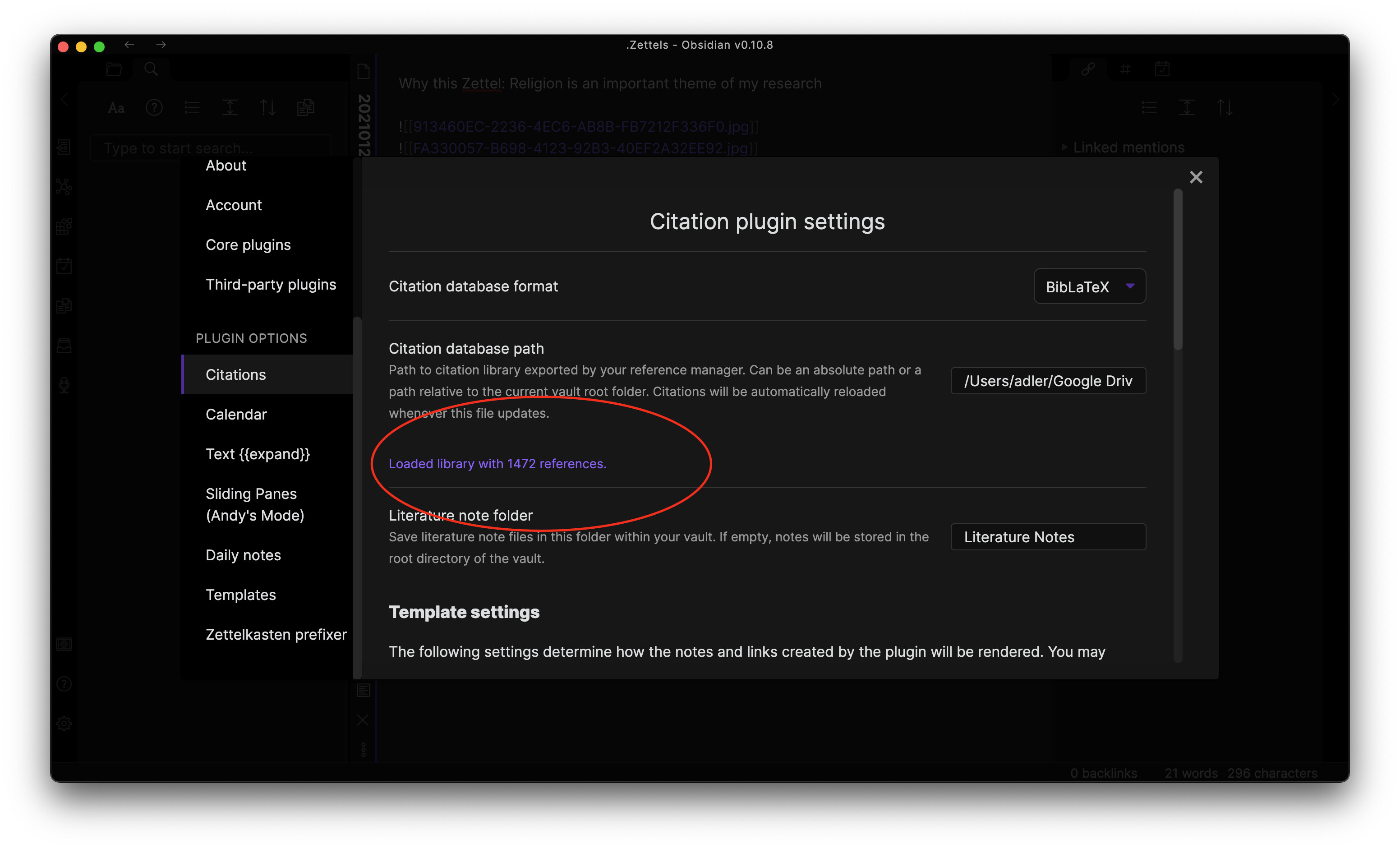The image size is (1400, 849).
Task: Expand Linked mentions section
Action: click(x=1123, y=148)
